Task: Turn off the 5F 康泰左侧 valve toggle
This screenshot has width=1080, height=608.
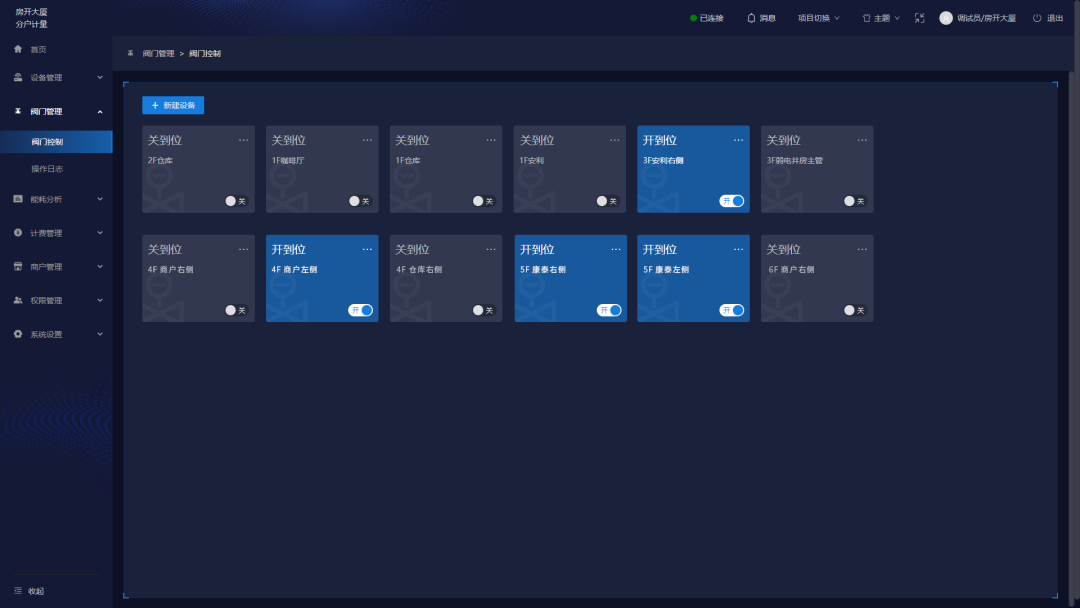Action: 731,311
